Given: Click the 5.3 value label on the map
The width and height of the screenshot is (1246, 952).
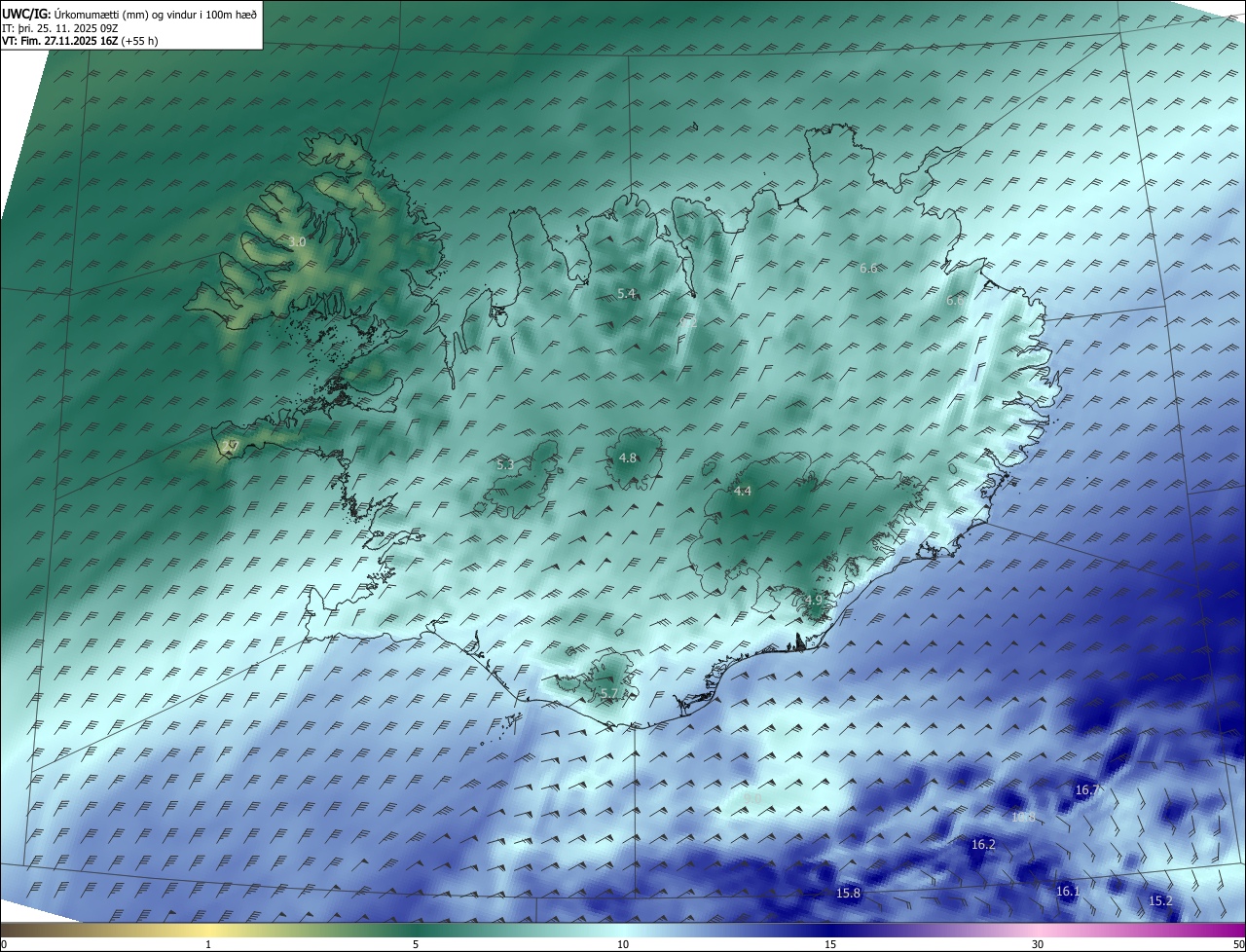Looking at the screenshot, I should coord(505,464).
